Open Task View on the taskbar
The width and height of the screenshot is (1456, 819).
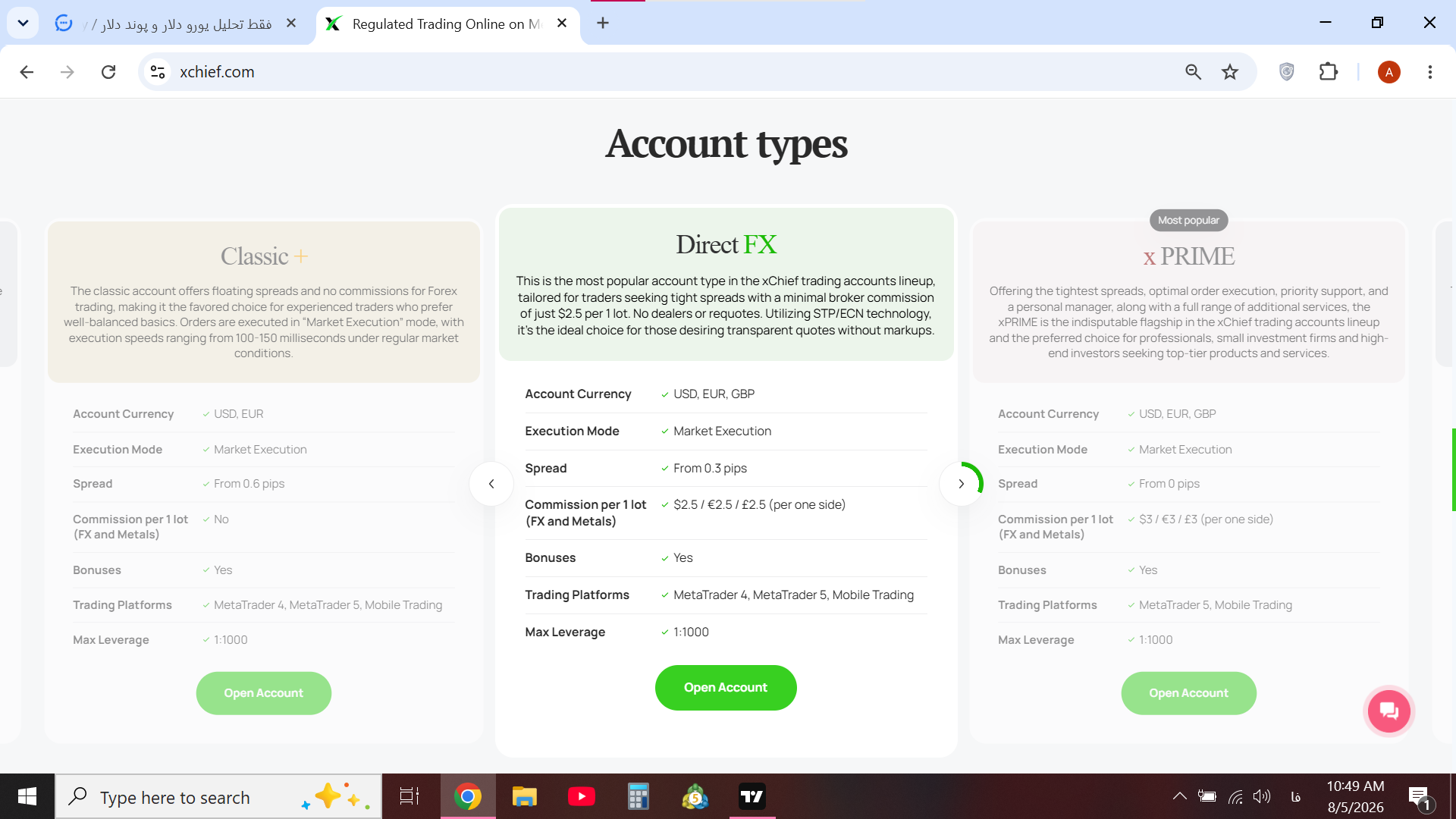tap(409, 796)
